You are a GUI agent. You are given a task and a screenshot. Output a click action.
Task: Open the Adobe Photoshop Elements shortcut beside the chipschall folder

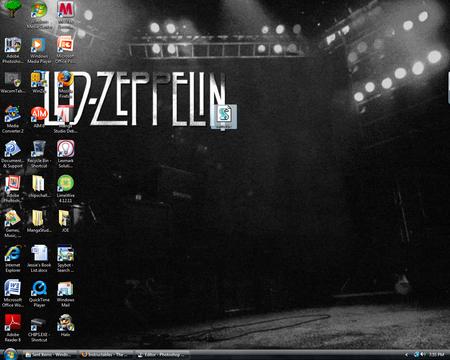click(13, 189)
